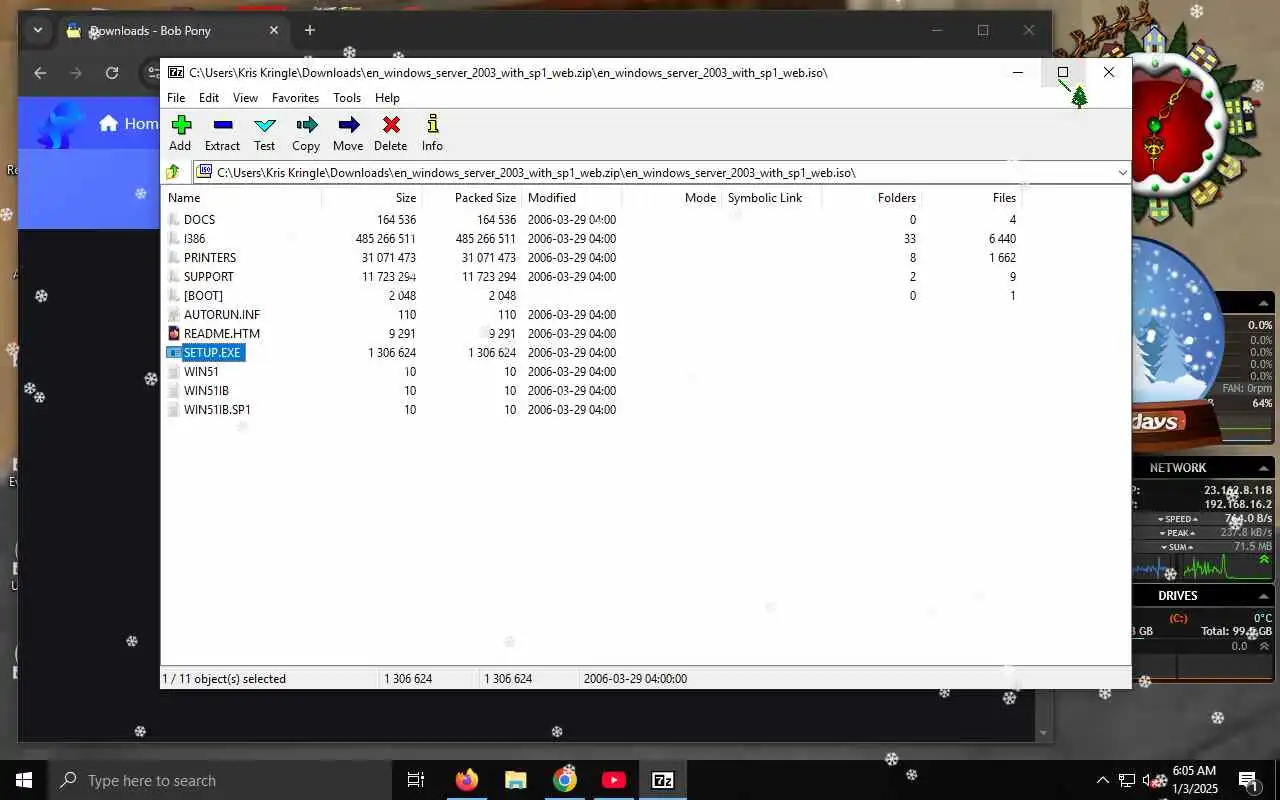Click the browser reload icon
This screenshot has width=1280, height=800.
click(x=112, y=73)
